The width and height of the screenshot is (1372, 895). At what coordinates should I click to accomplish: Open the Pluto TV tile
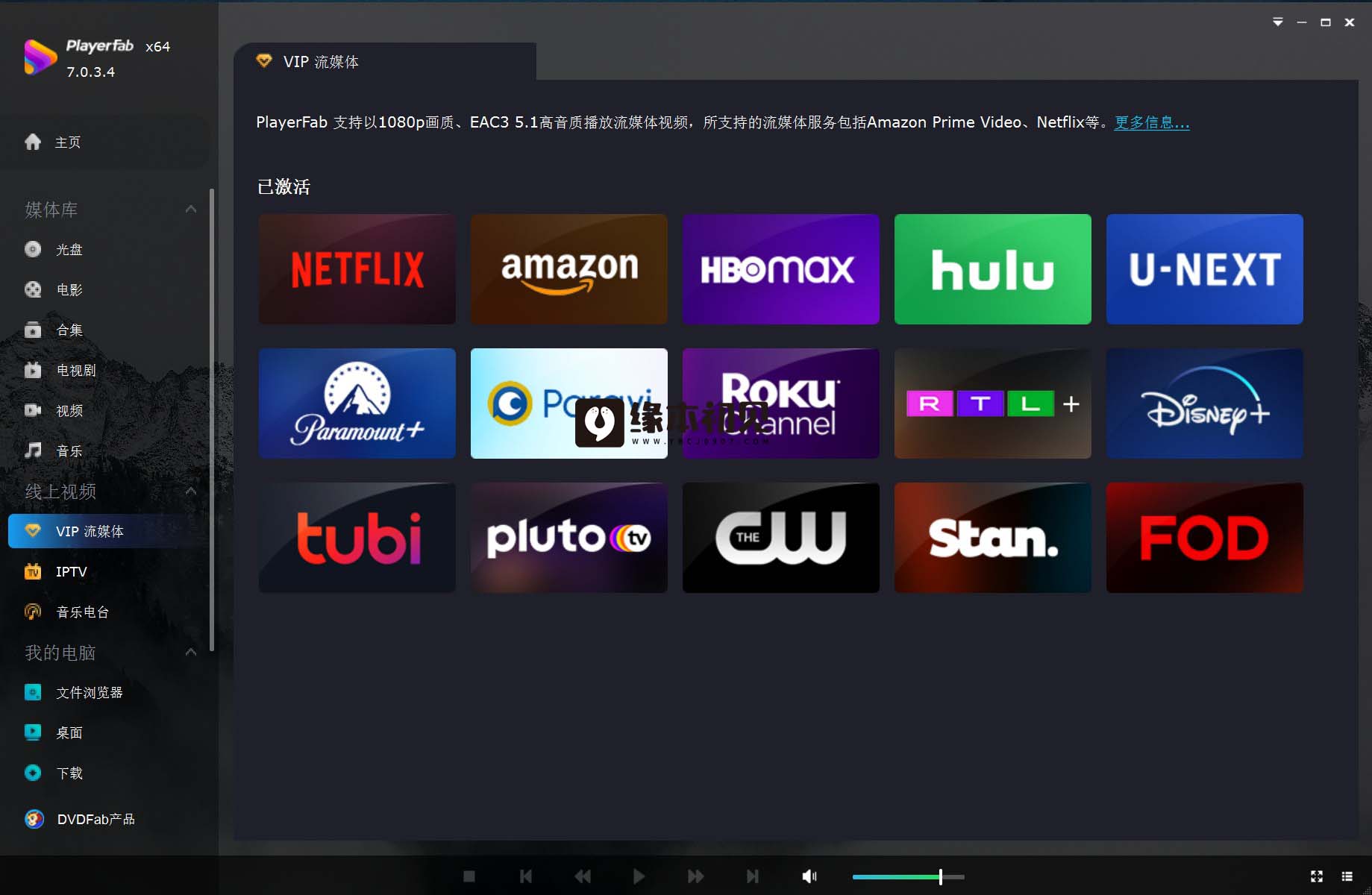point(568,538)
